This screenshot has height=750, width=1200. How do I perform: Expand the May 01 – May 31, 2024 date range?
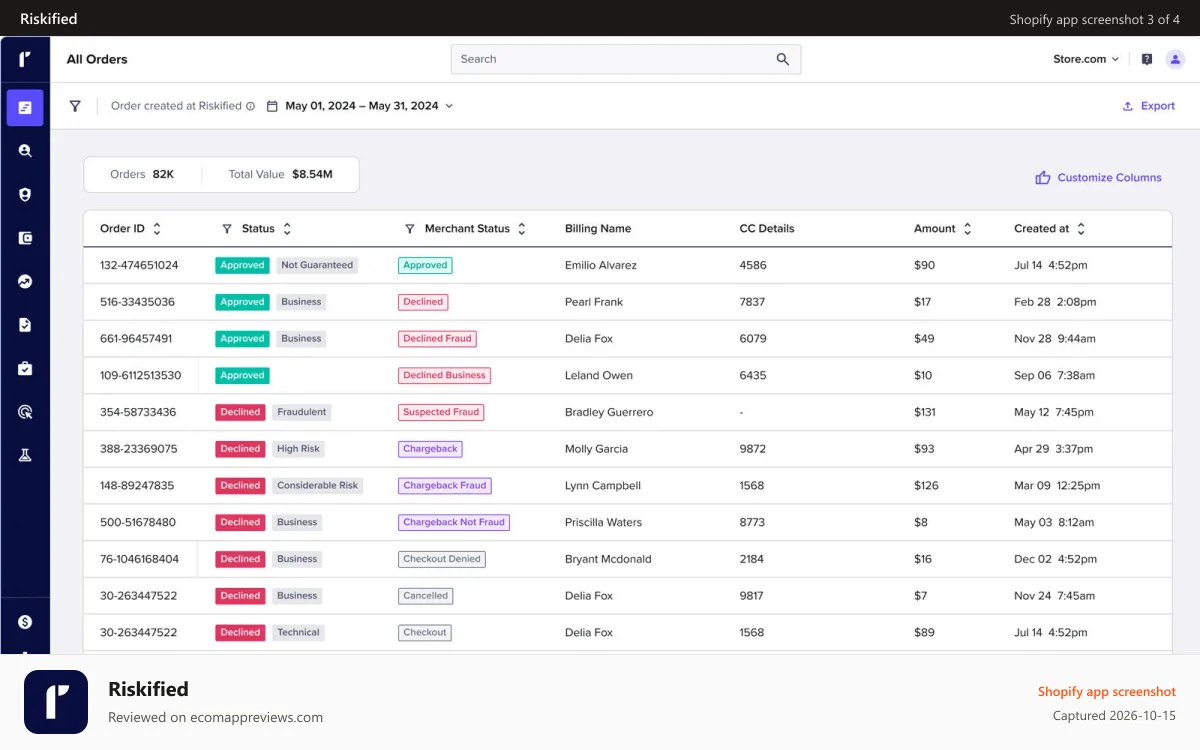[x=369, y=106]
